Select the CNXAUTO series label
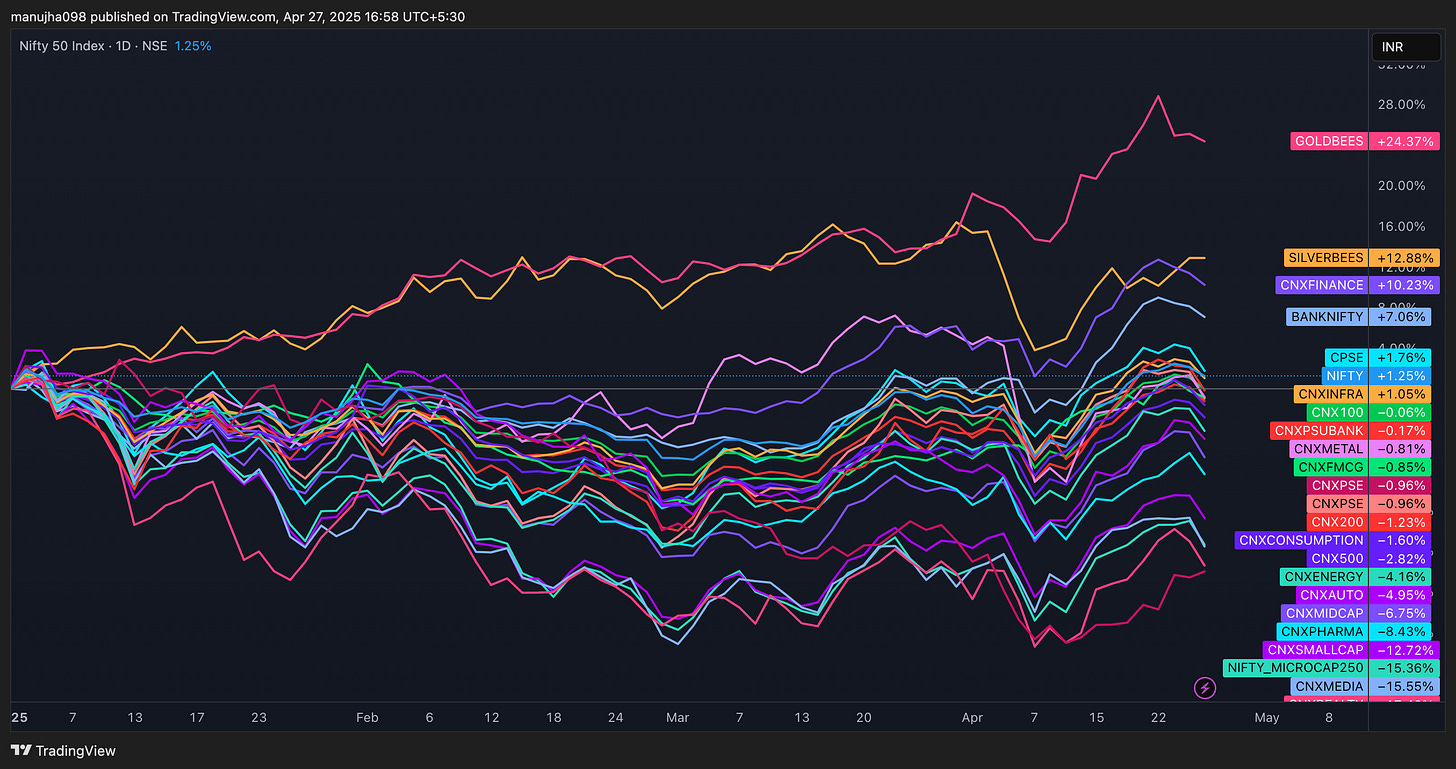This screenshot has width=1456, height=769. tap(1332, 595)
